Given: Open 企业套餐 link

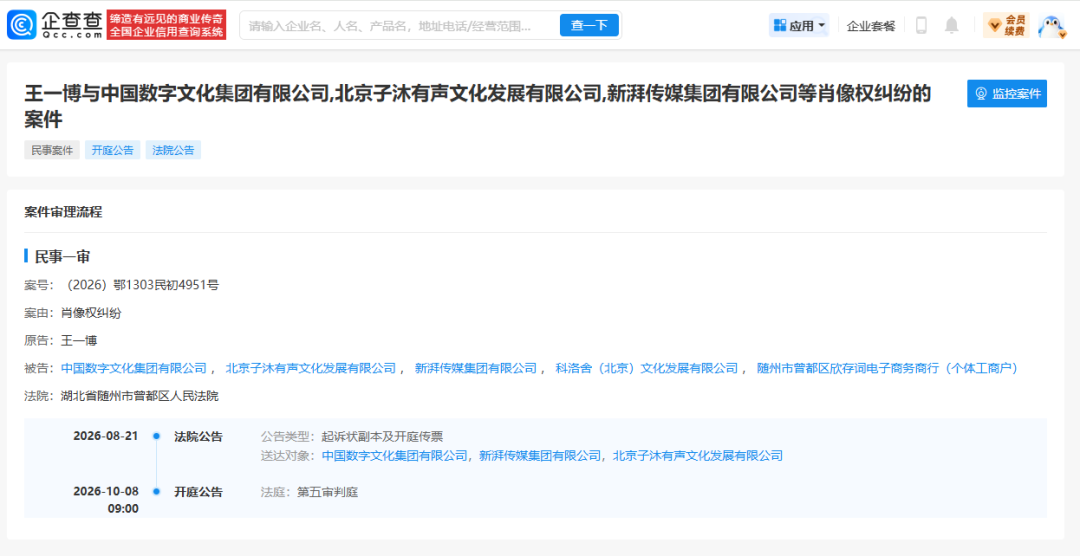Looking at the screenshot, I should (871, 26).
